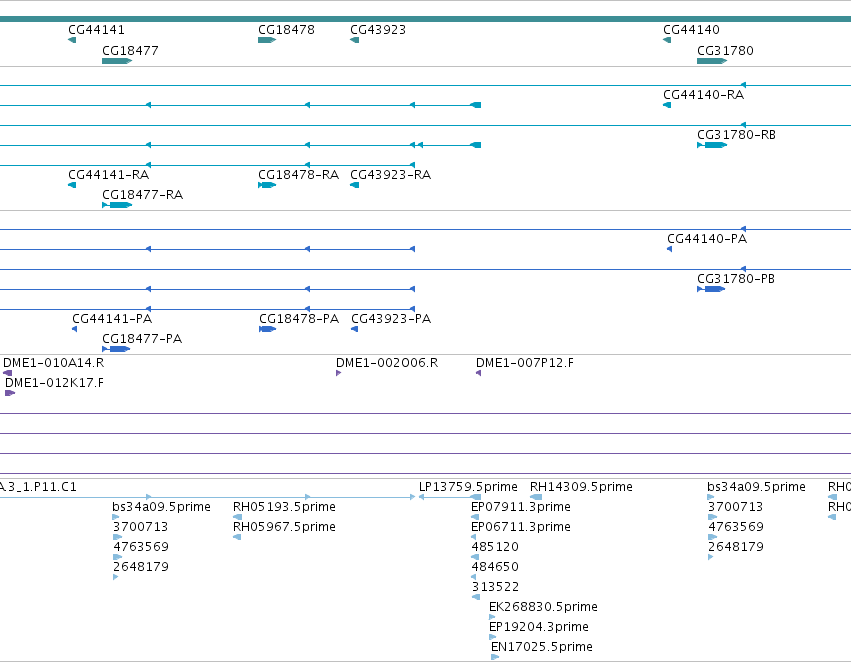
Task: Select the EP06711.3prime EST label
Action: [521, 527]
